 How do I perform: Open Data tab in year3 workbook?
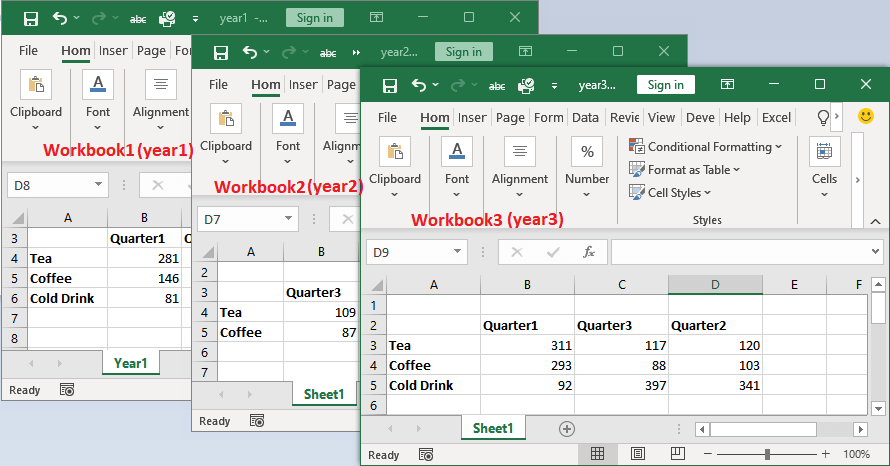585,117
